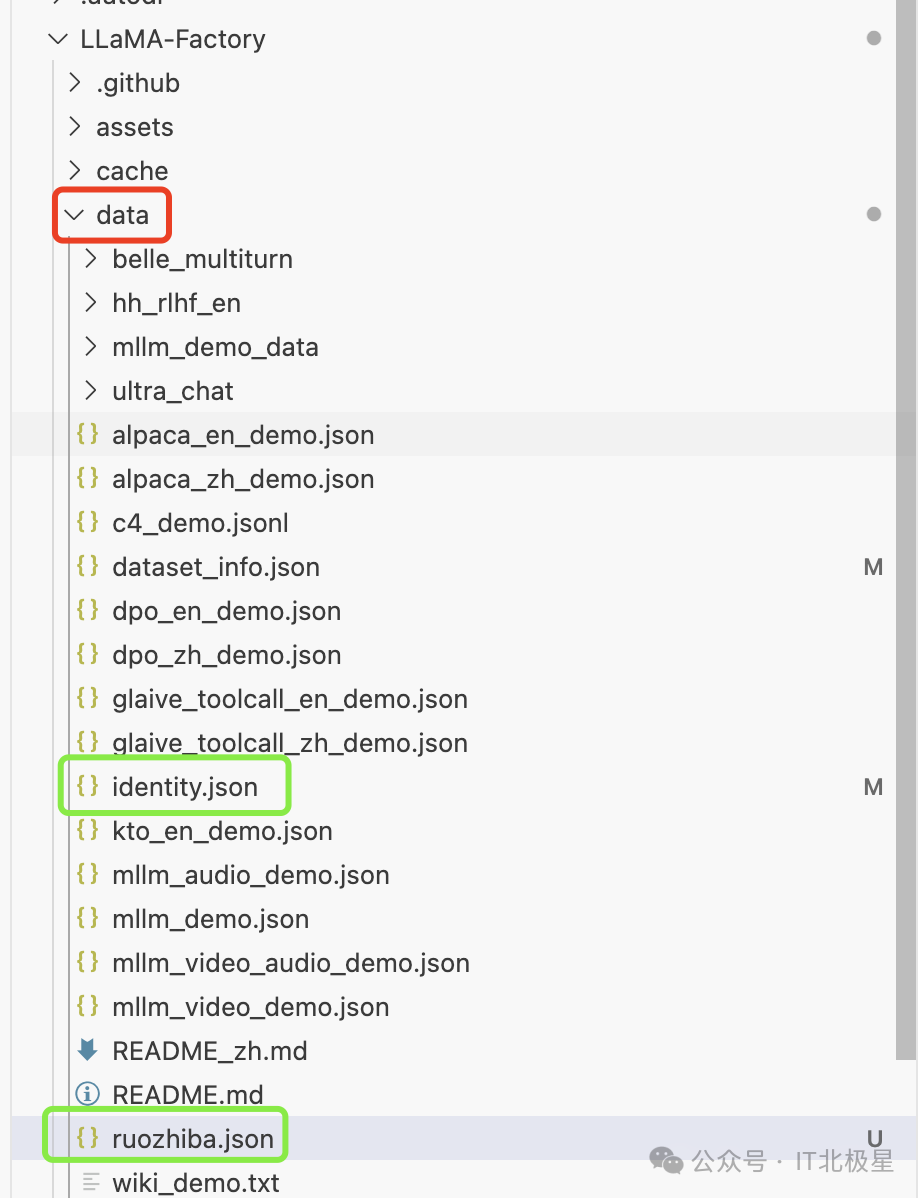
Task: Open the alpaca_en_demo.json file
Action: click(x=243, y=435)
